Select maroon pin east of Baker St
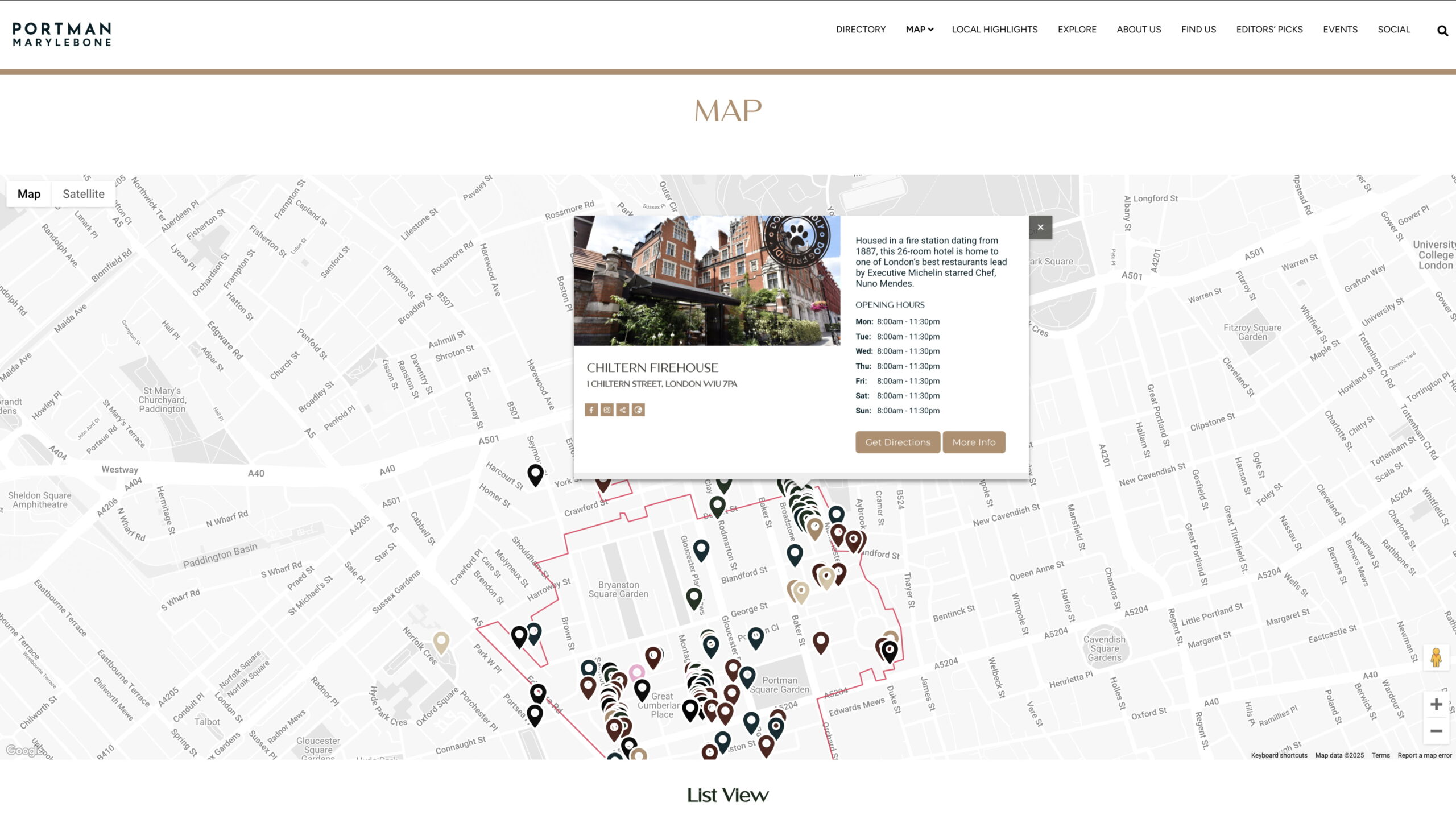Image resolution: width=1456 pixels, height=819 pixels. click(820, 642)
